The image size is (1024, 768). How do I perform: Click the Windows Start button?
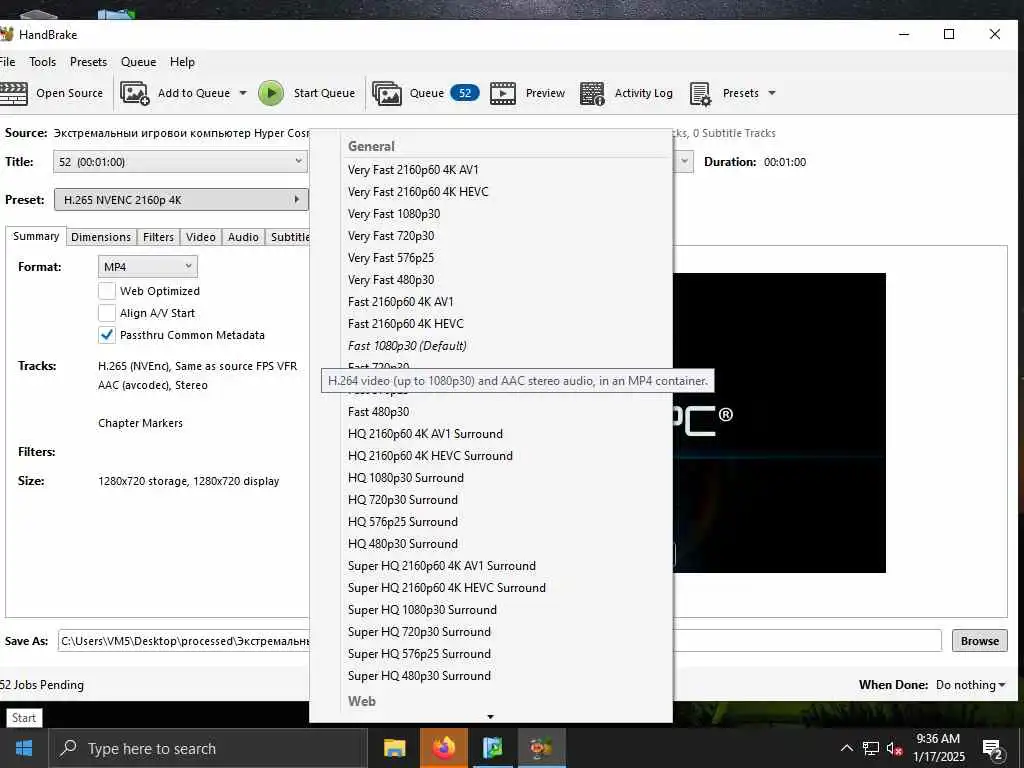[24, 748]
